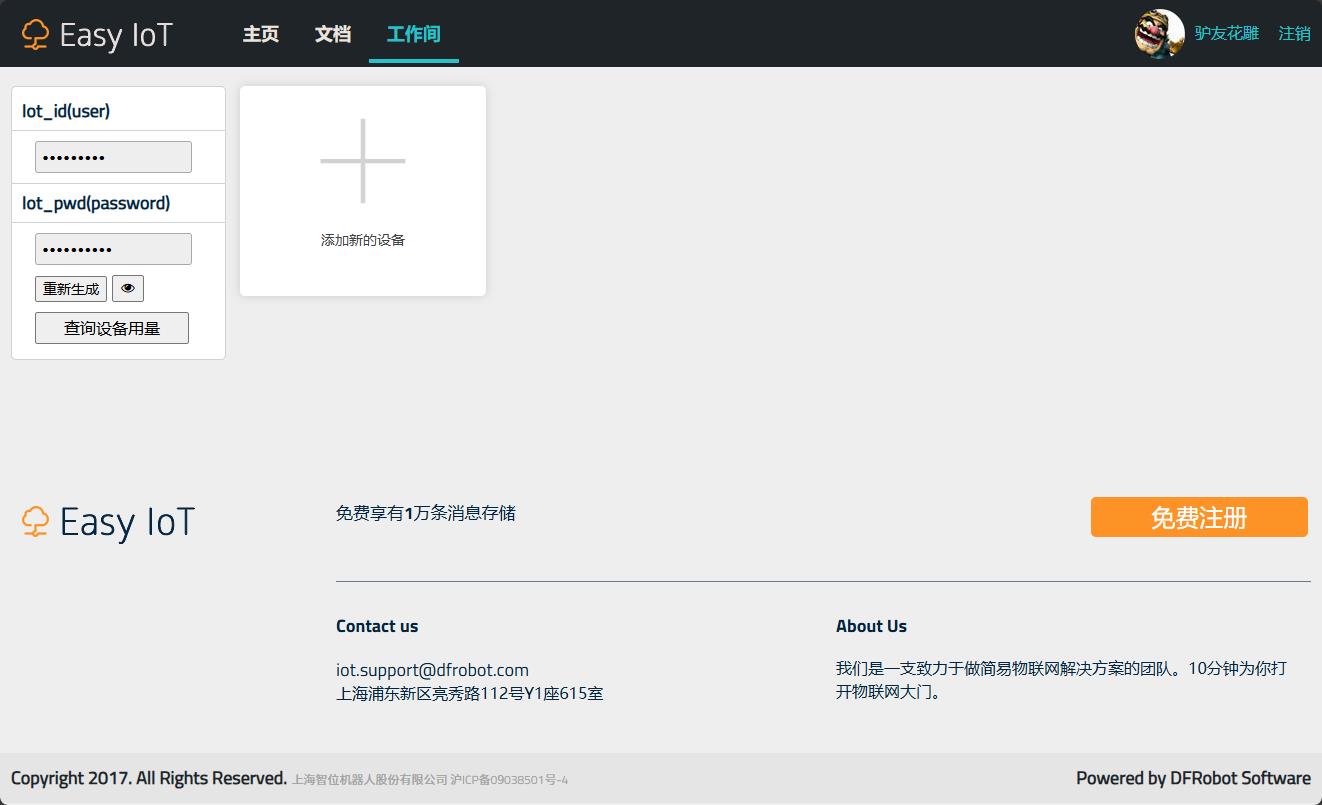Image resolution: width=1322 pixels, height=805 pixels.
Task: Click the user avatar picture
Action: 1160,34
